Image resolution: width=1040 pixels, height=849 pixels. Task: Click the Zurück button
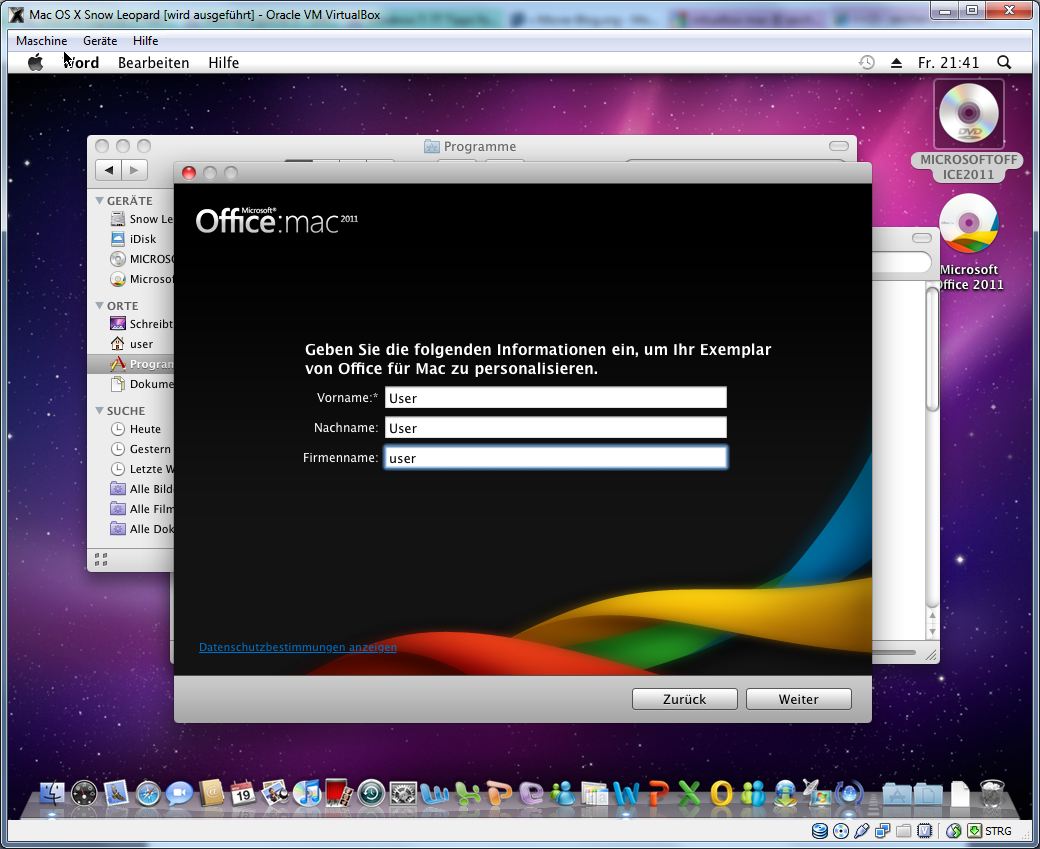point(684,699)
